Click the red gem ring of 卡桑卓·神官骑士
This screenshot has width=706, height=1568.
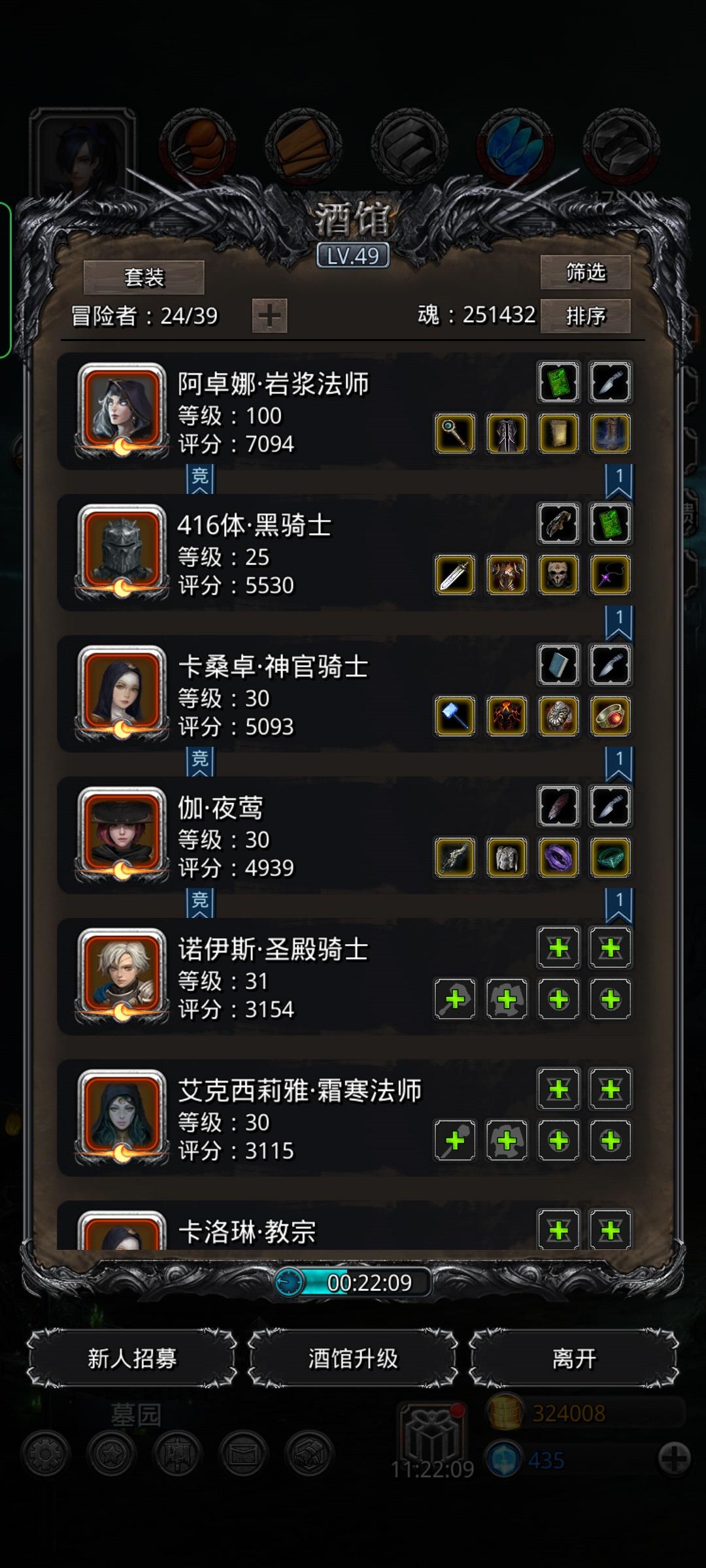click(610, 716)
